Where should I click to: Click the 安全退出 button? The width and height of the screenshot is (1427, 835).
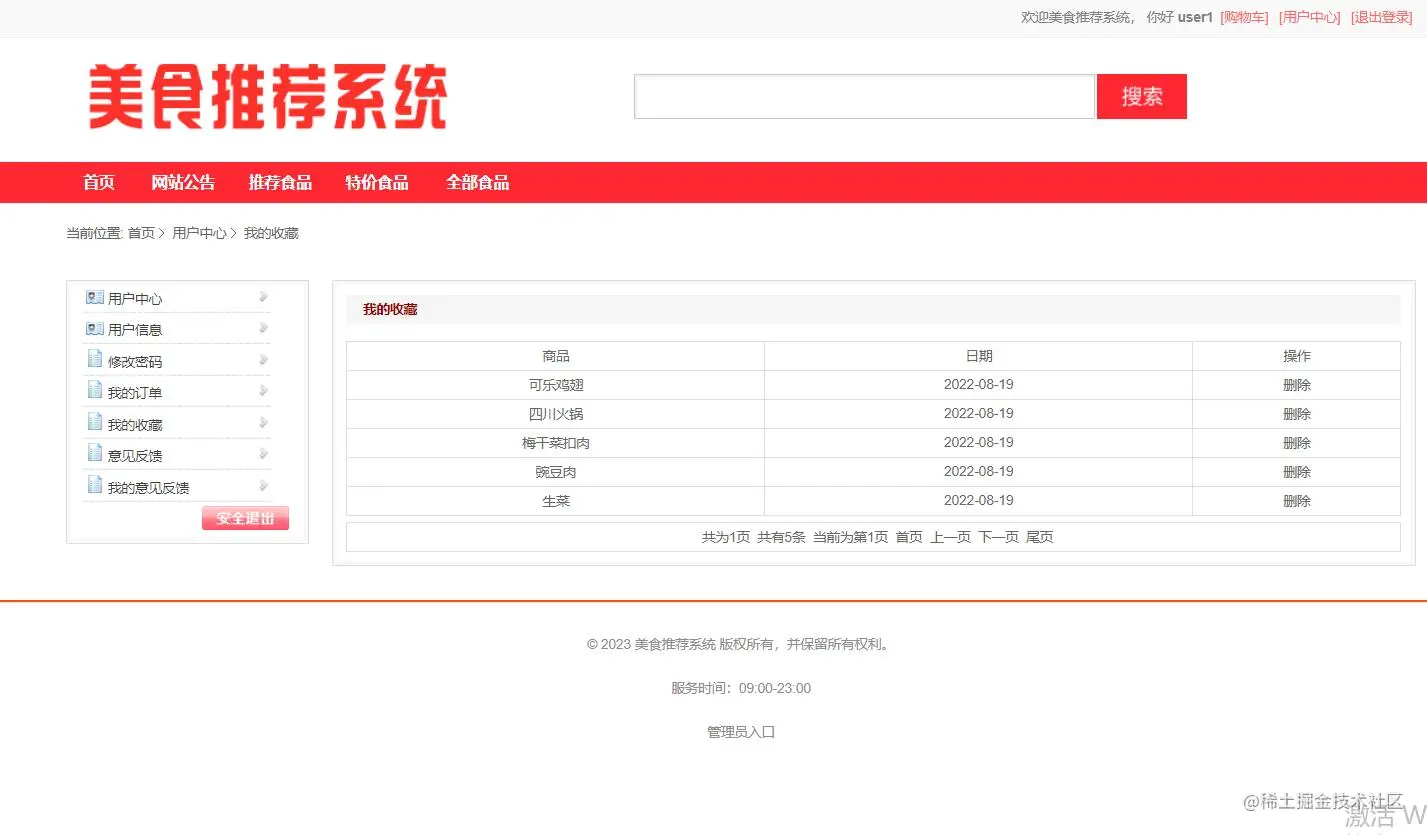(245, 518)
